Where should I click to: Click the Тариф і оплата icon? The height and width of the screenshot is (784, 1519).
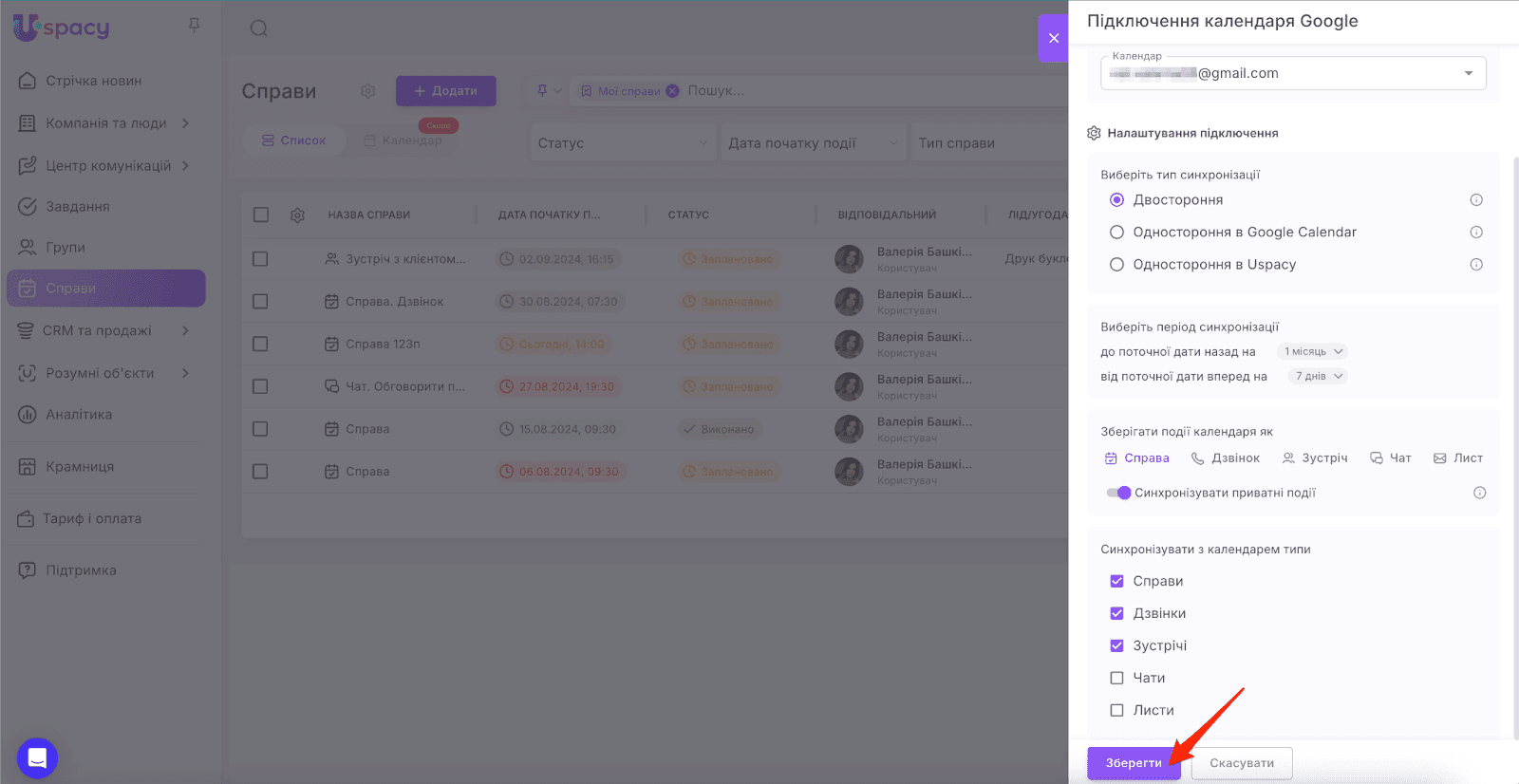click(26, 519)
